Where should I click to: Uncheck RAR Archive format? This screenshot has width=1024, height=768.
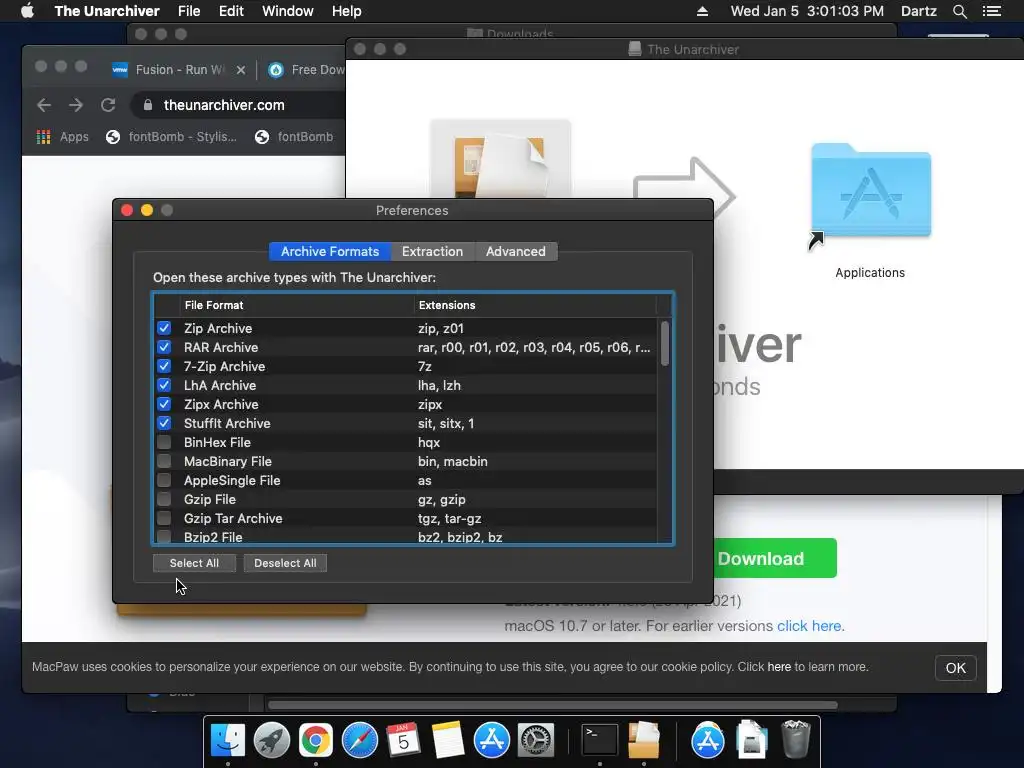point(164,347)
